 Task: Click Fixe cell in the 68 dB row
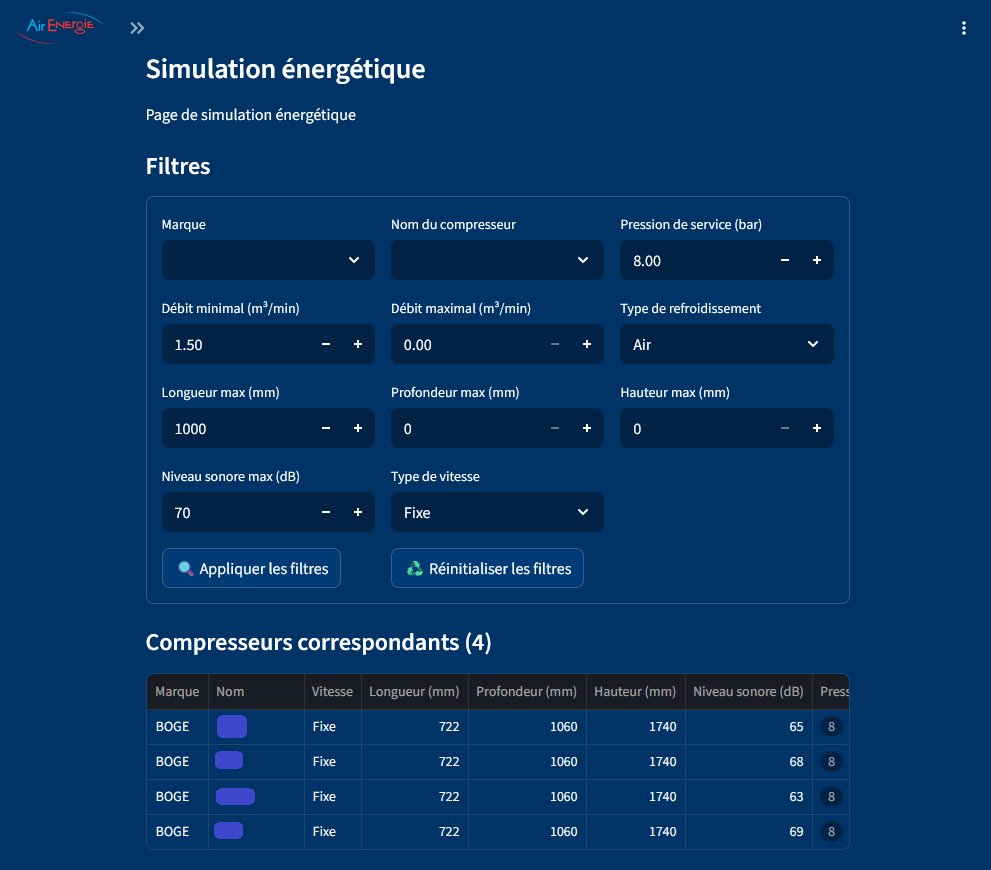332,761
